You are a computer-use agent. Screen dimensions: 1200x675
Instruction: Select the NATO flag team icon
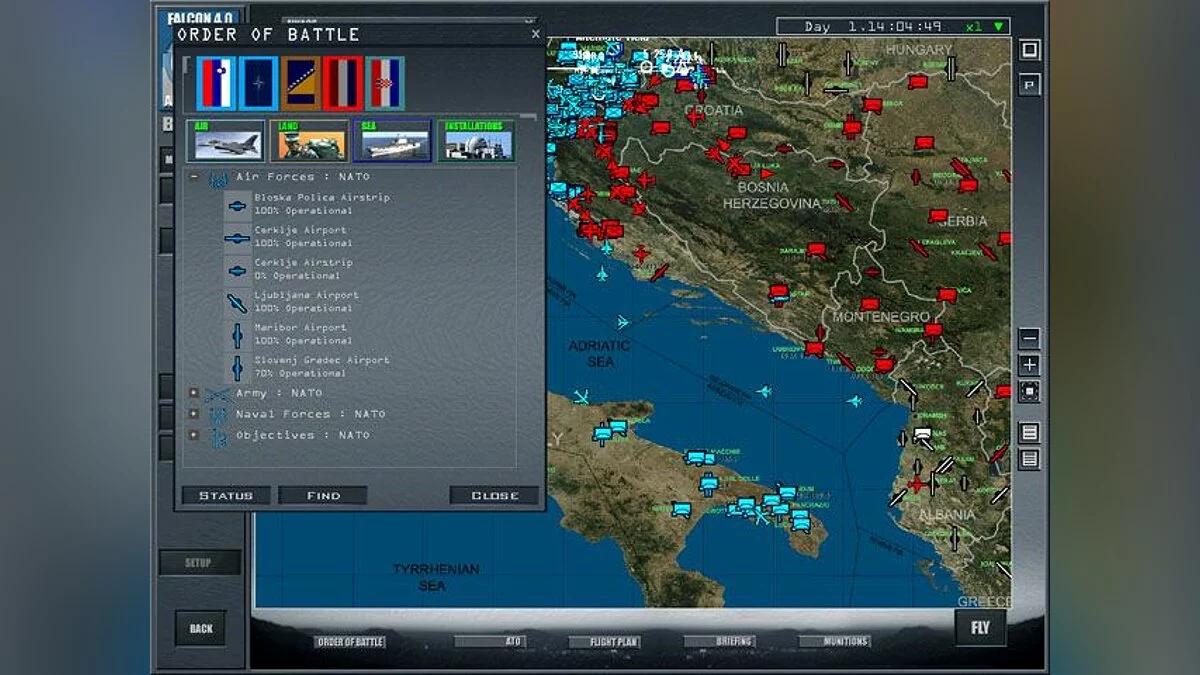tap(259, 82)
